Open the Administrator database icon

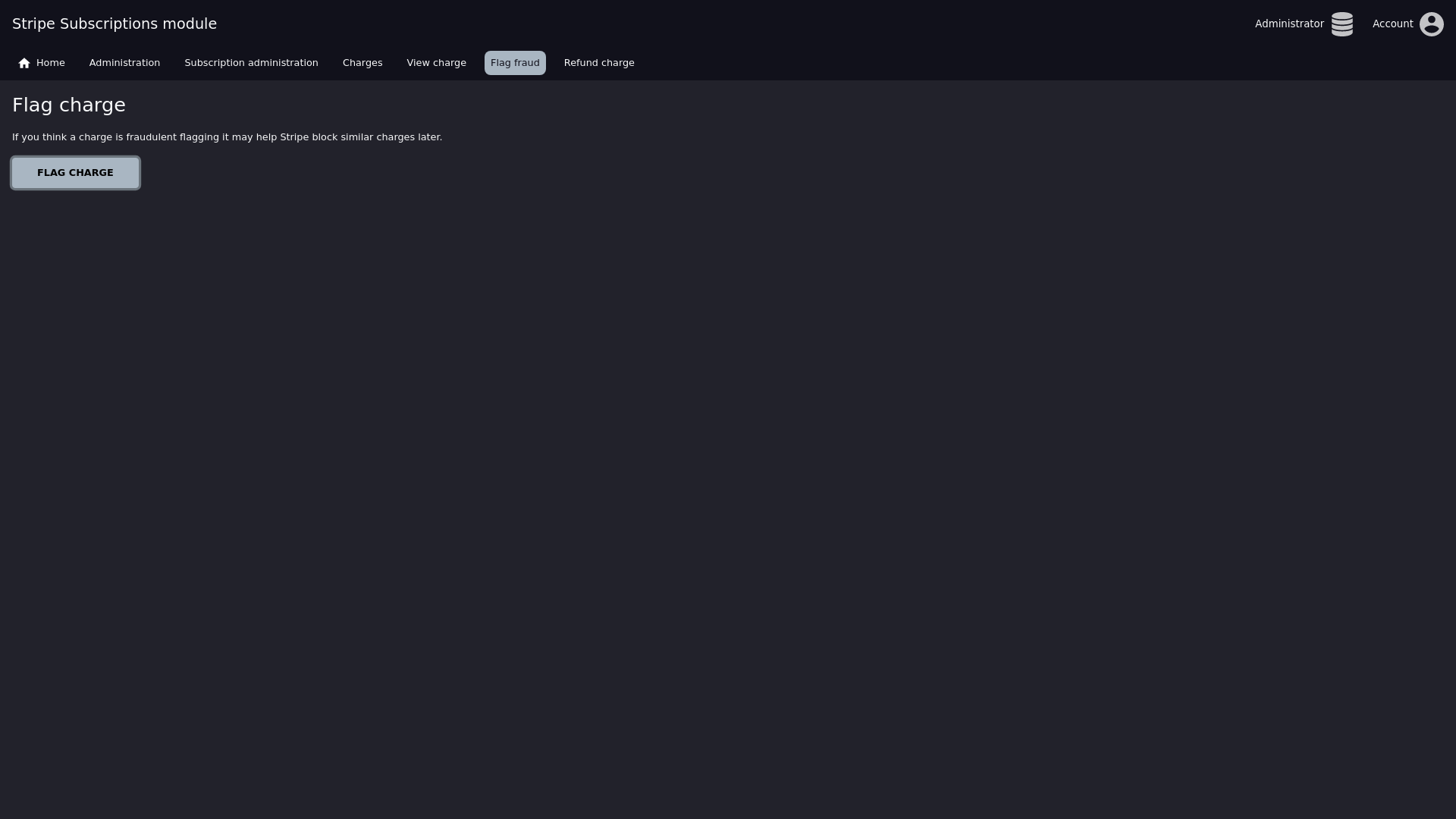[1341, 24]
